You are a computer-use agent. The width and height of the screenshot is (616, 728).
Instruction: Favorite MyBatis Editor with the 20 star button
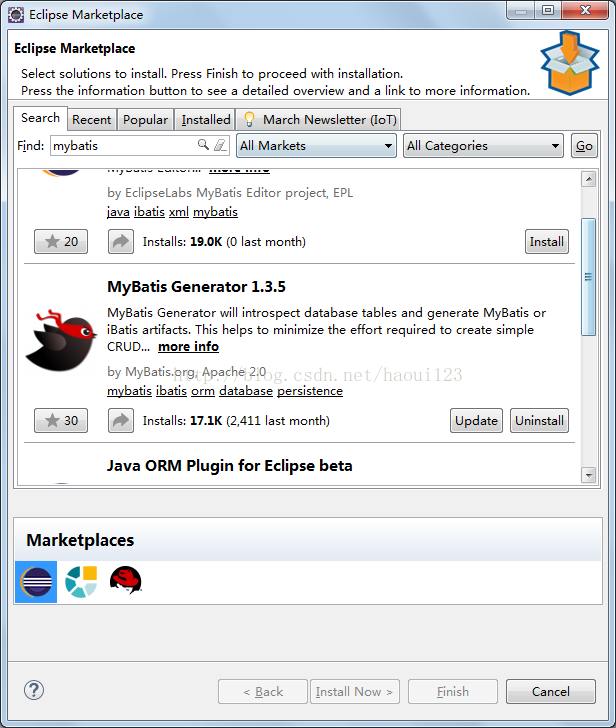point(61,241)
